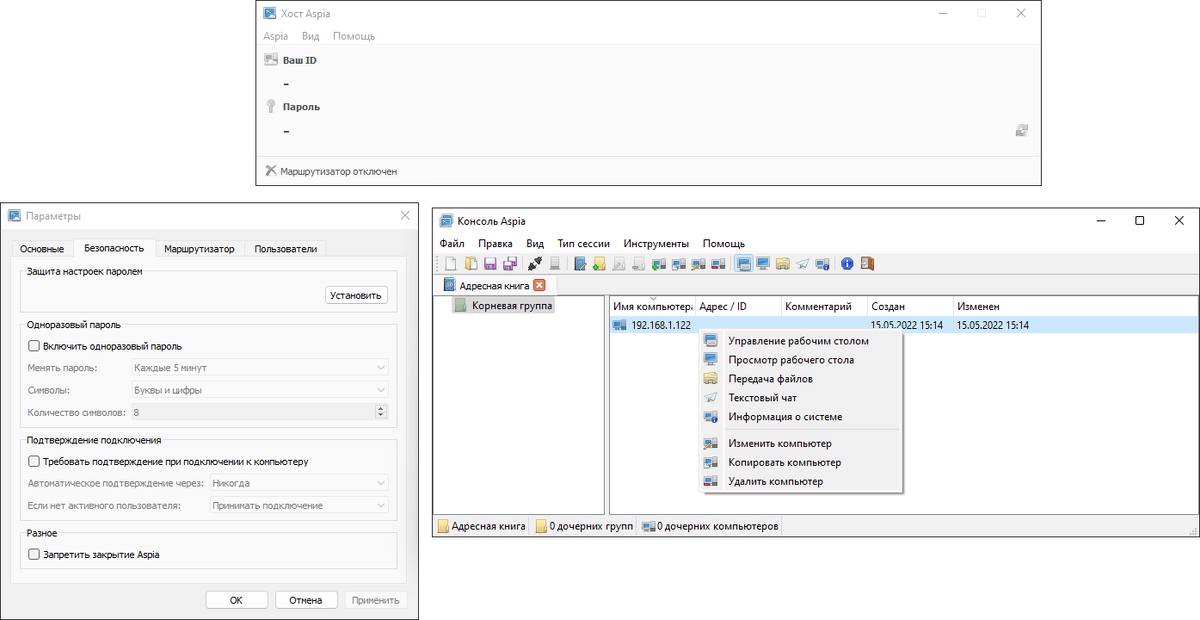Screen dimensions: 1200x620
Task: Click the Save floppy disk toolbar icon
Action: [490, 264]
